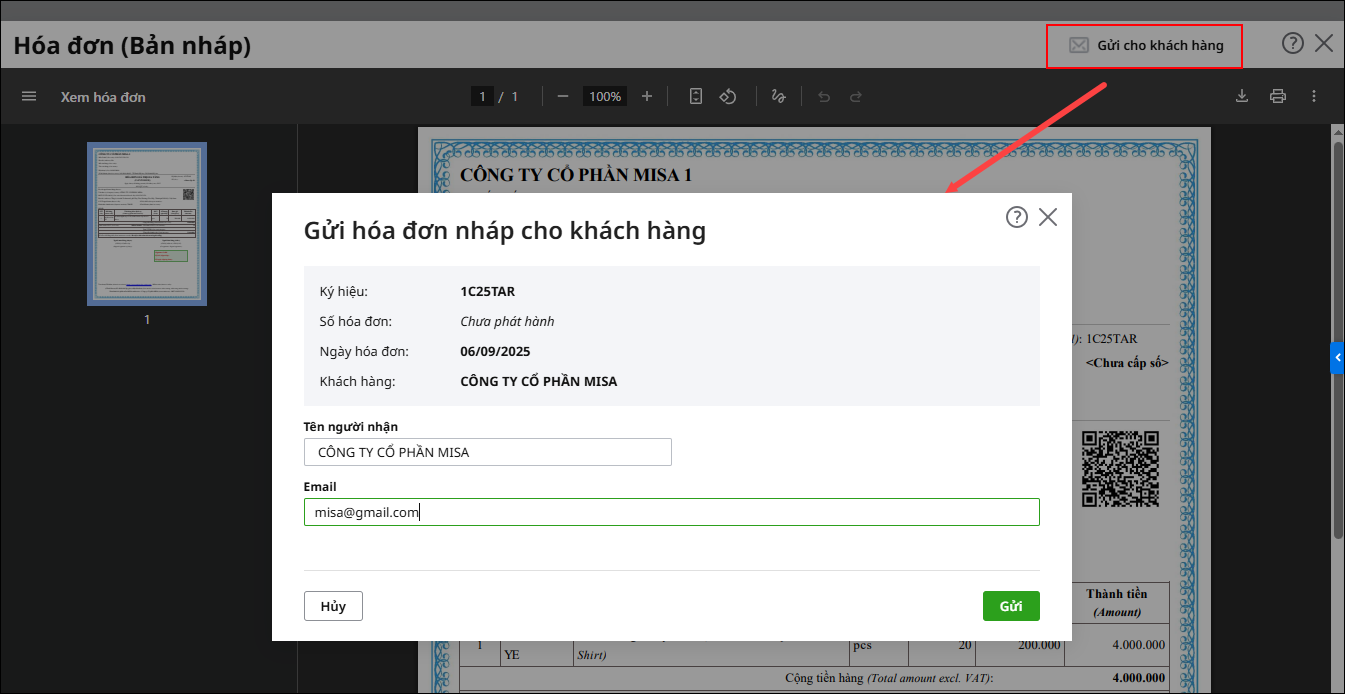Click the Email label above the field
This screenshot has width=1345, height=694.
click(x=320, y=487)
